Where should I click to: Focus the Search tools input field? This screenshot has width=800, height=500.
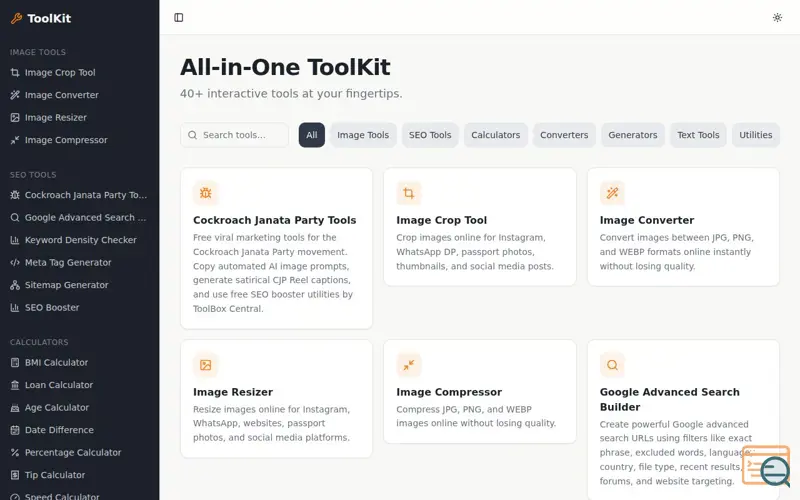(235, 135)
